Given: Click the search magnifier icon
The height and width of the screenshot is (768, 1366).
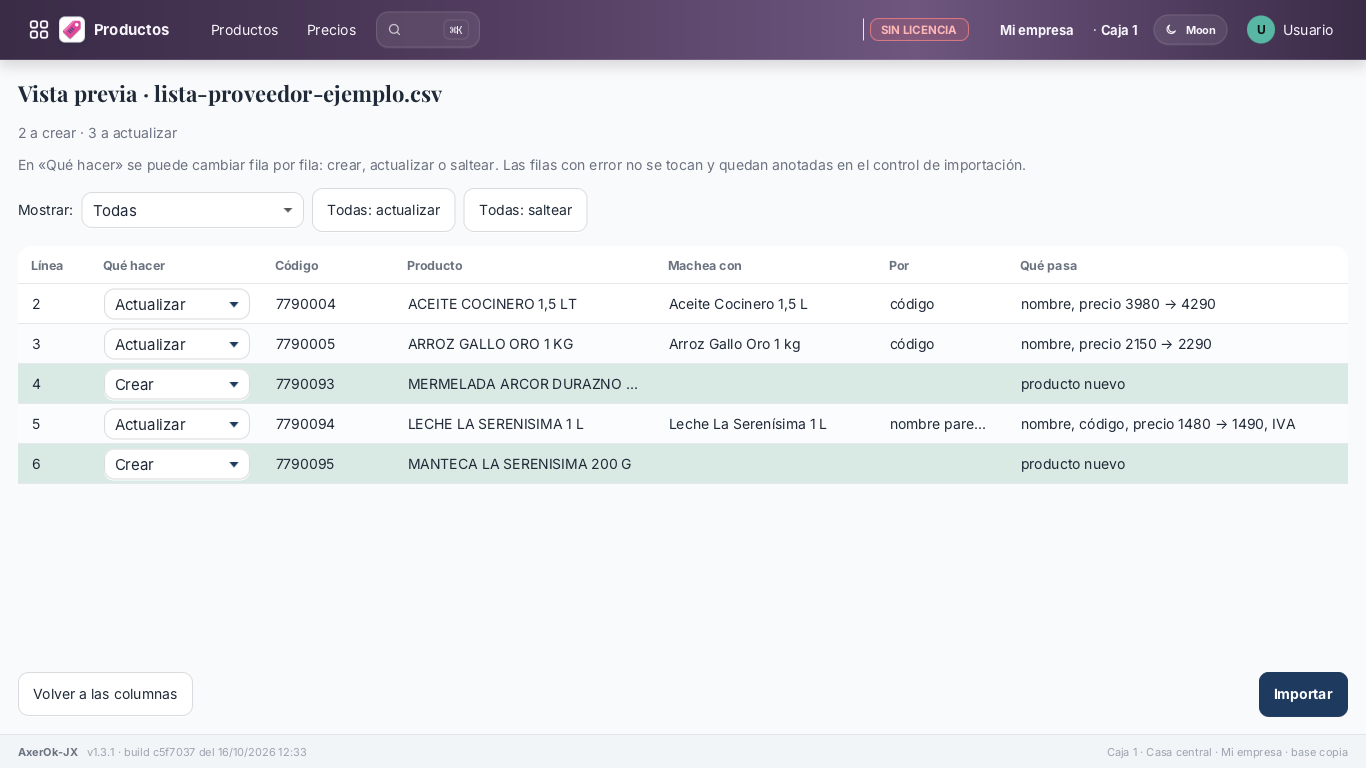Looking at the screenshot, I should pyautogui.click(x=395, y=30).
